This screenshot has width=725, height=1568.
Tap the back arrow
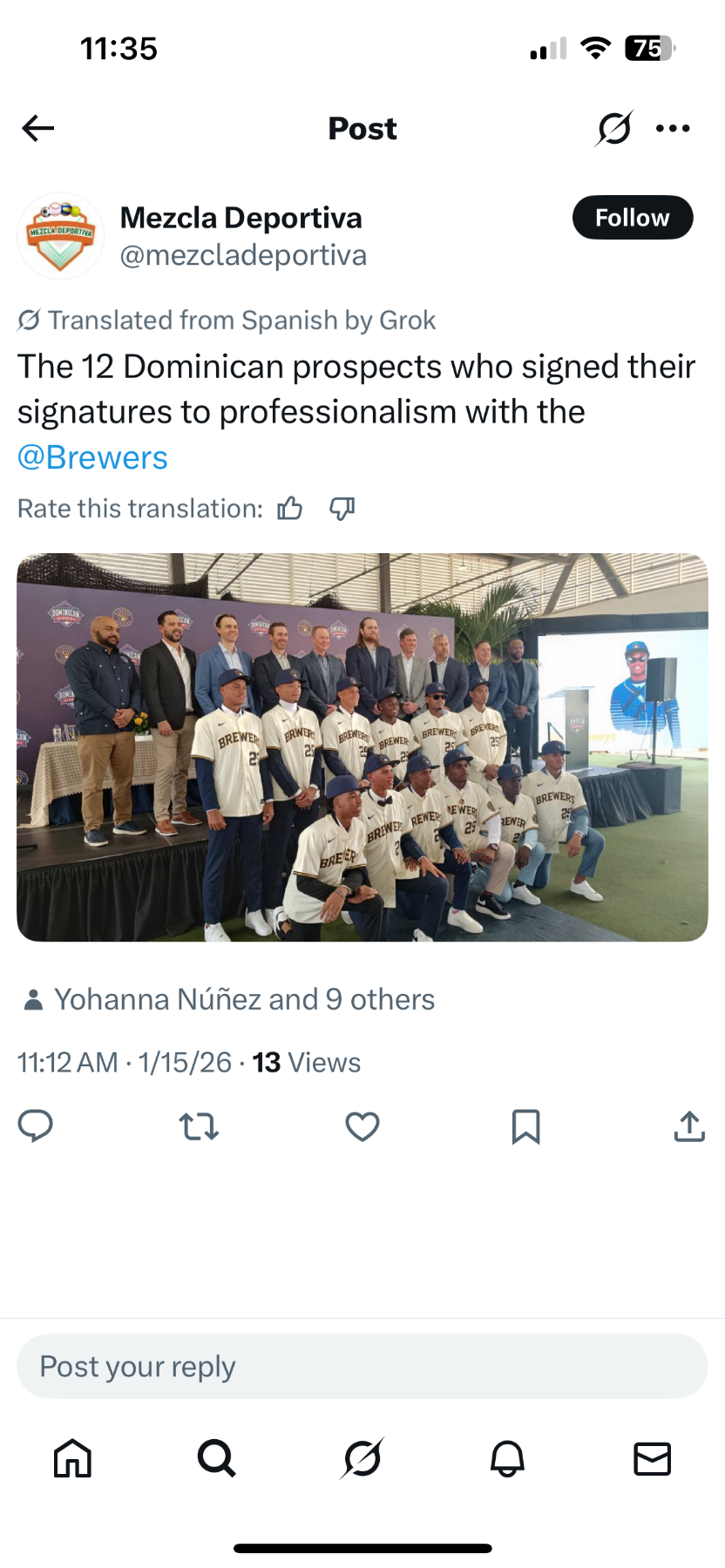coord(38,128)
